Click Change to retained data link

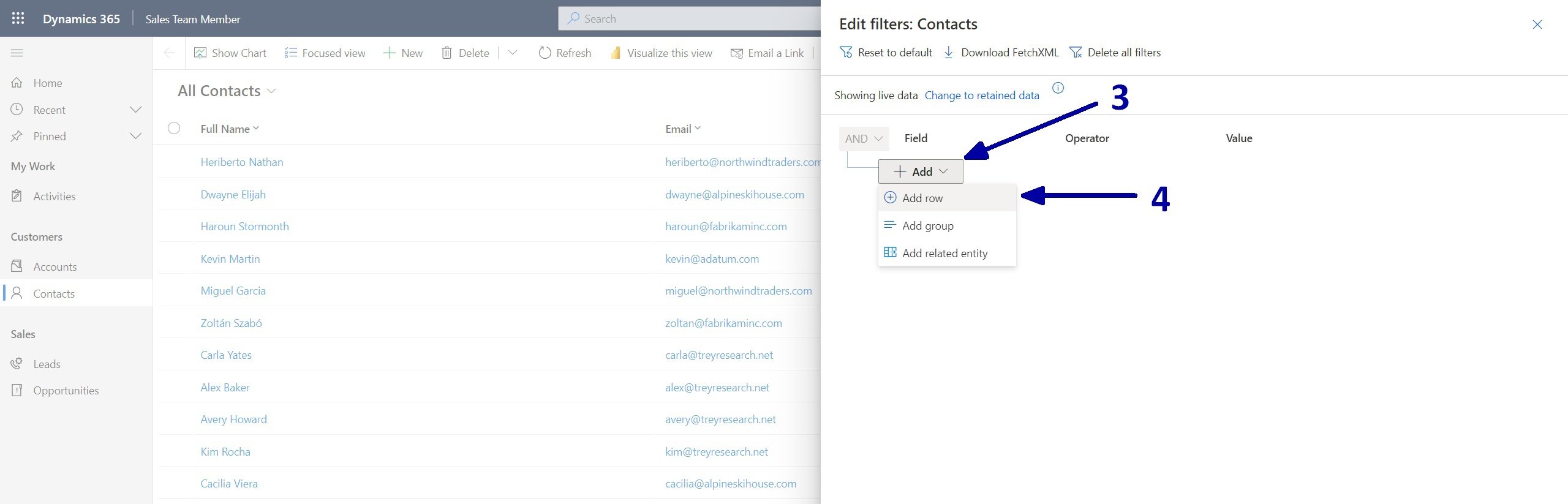[982, 95]
